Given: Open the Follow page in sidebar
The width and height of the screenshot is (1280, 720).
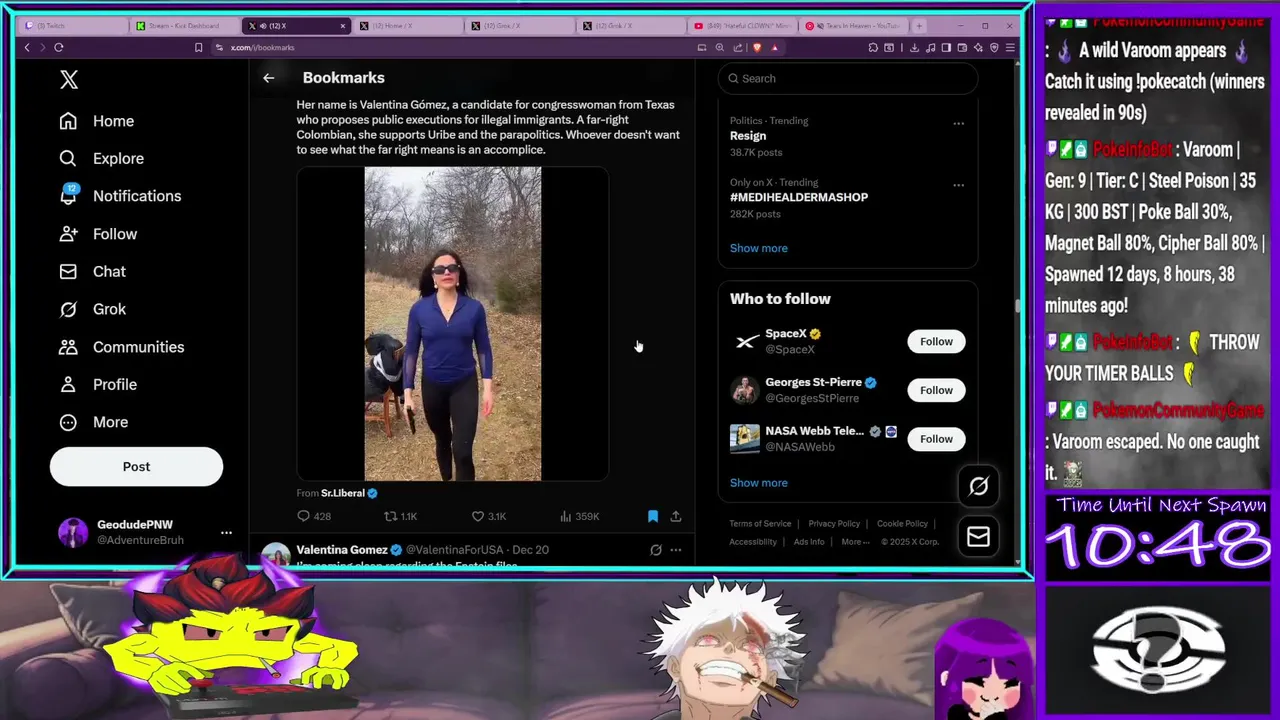Looking at the screenshot, I should (98, 234).
